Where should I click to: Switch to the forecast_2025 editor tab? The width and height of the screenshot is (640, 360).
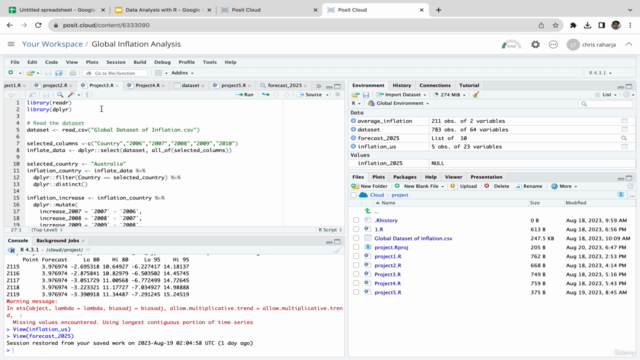pyautogui.click(x=284, y=85)
